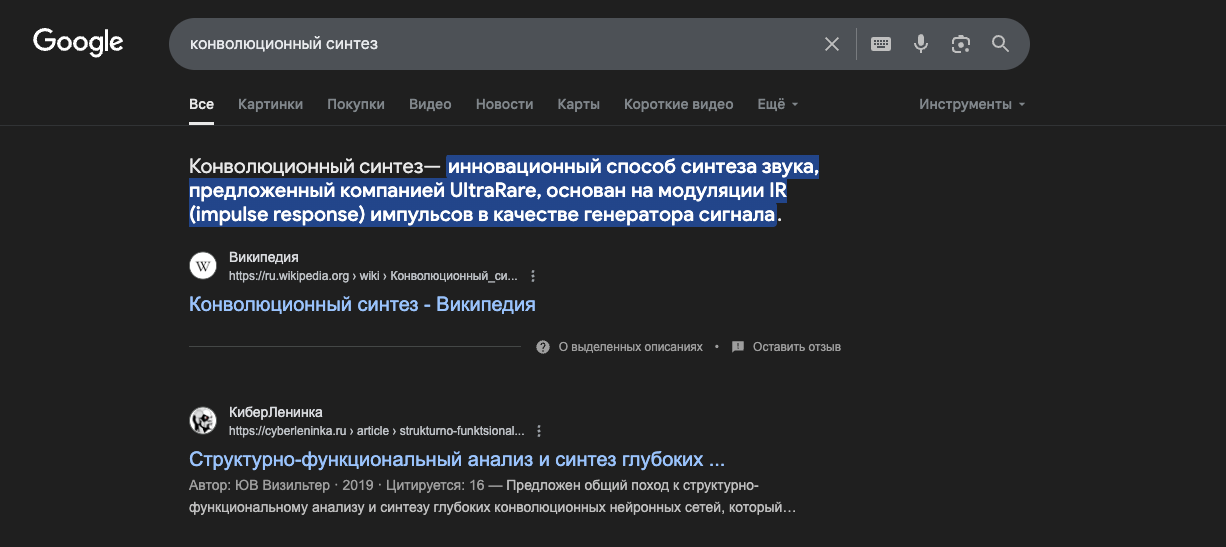Open the three-dot menu next to Wikipedia URL
1226x547 pixels.
(533, 276)
